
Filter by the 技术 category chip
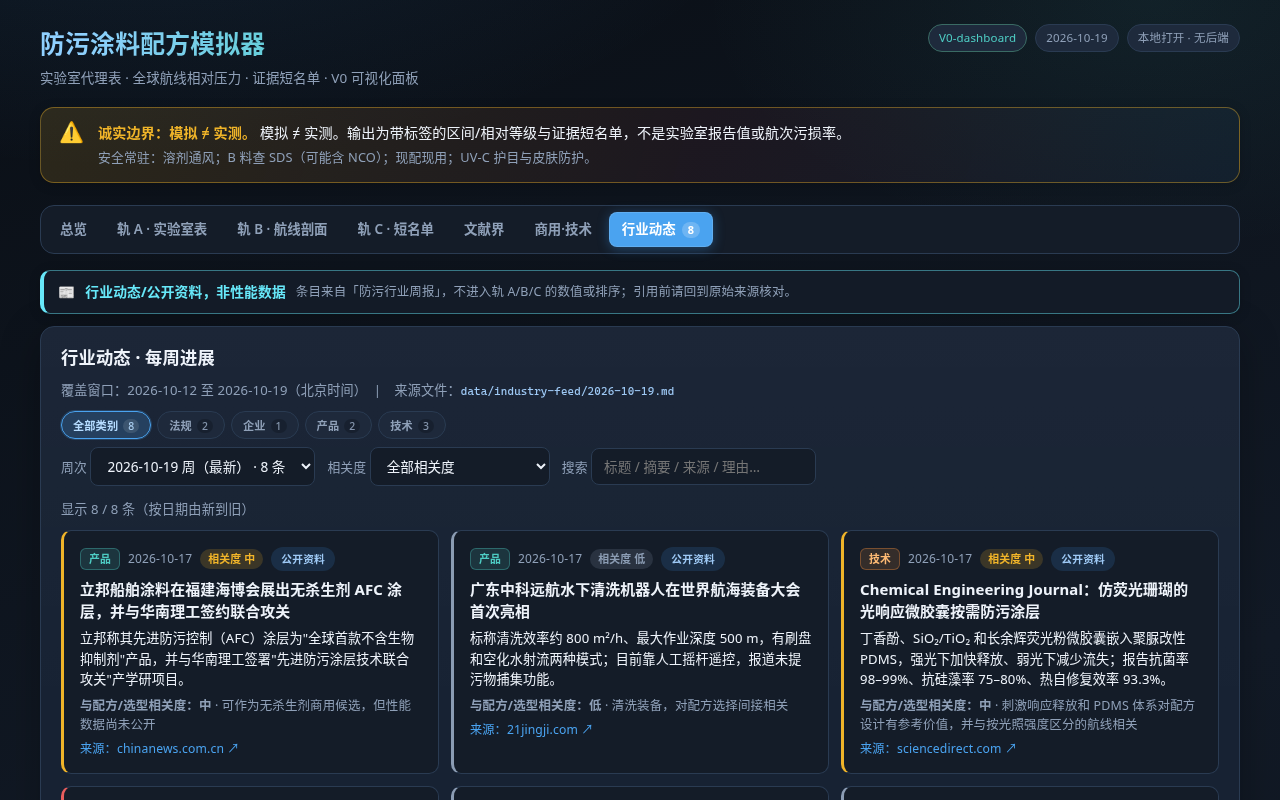412,425
